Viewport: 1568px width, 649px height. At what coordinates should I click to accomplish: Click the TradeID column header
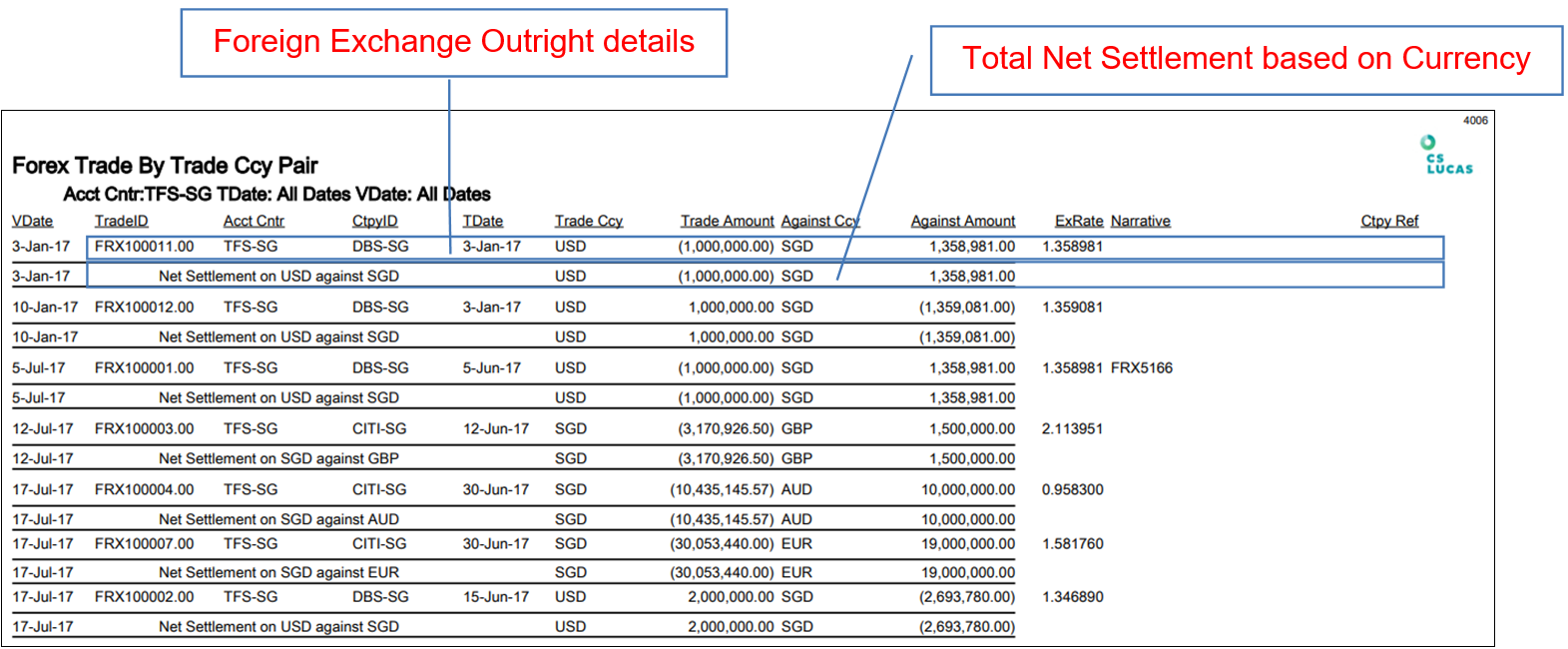pos(121,221)
